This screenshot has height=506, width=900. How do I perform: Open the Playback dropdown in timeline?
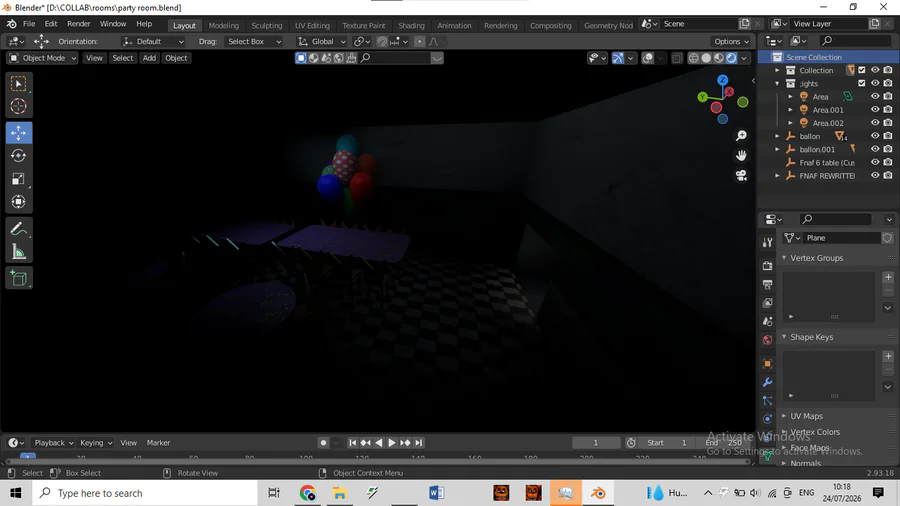pyautogui.click(x=53, y=443)
